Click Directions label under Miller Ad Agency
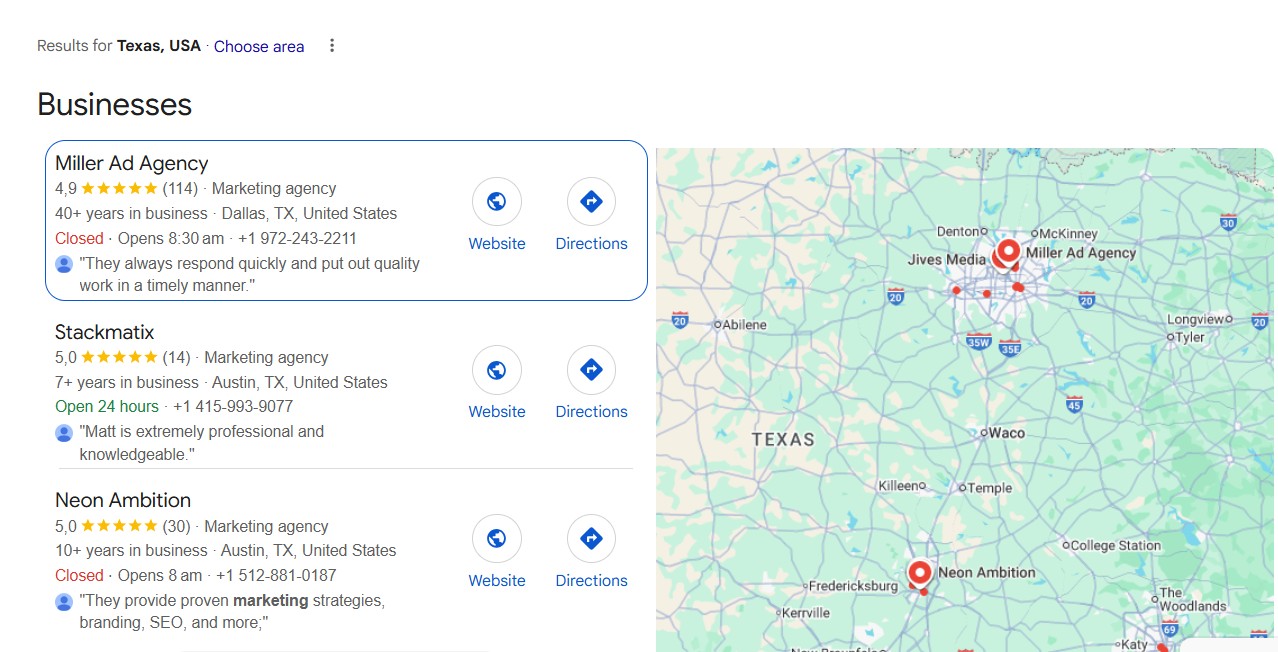Screen dimensions: 1278x652 (x=591, y=243)
